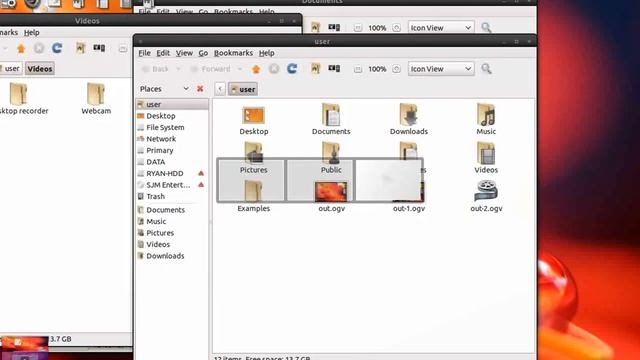Expand the Forward history dropdown arrow
This screenshot has width=640, height=360.
[240, 69]
